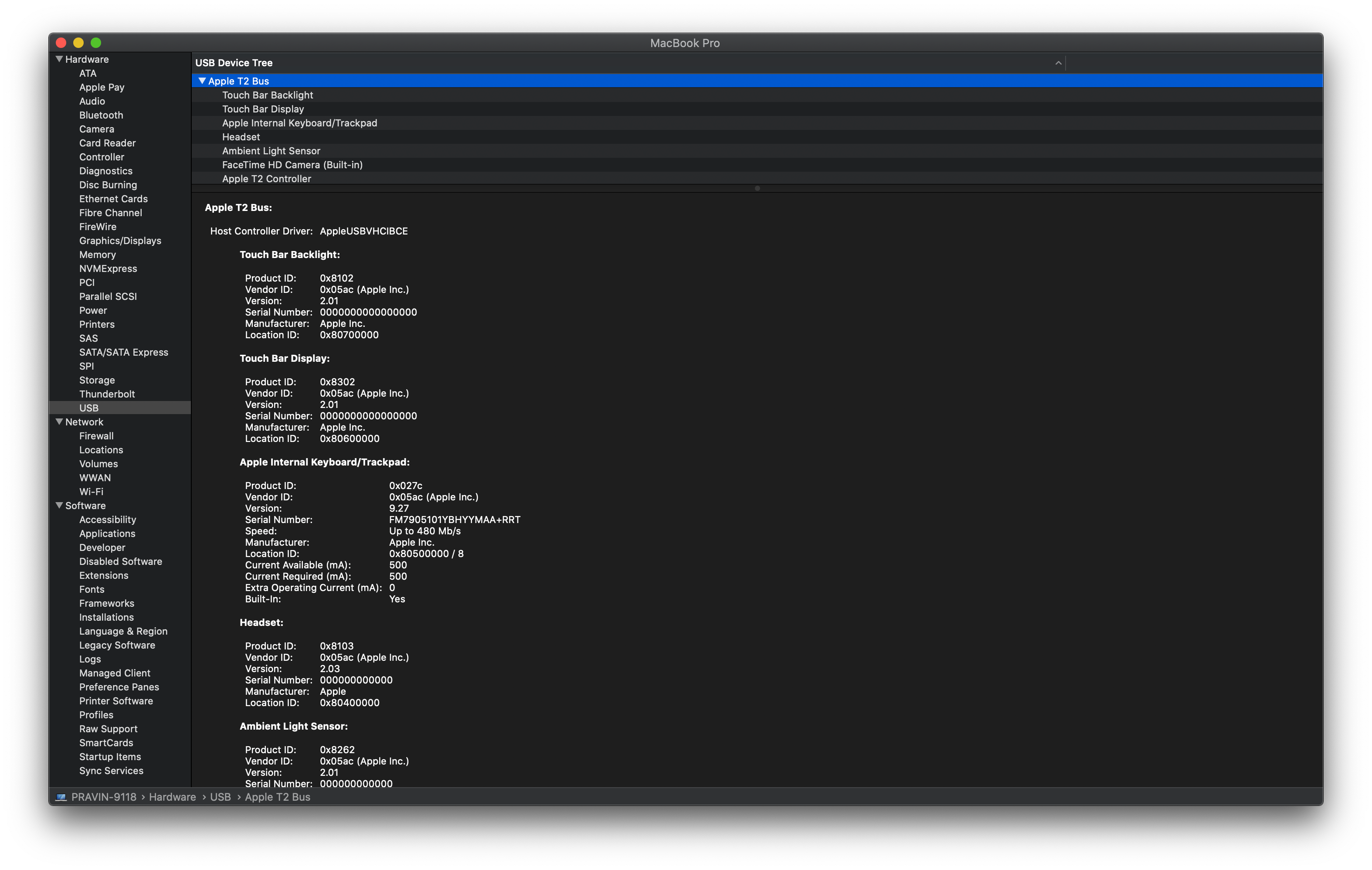The width and height of the screenshot is (1372, 870).
Task: Collapse the Hardware section disclosure triangle
Action: click(59, 59)
